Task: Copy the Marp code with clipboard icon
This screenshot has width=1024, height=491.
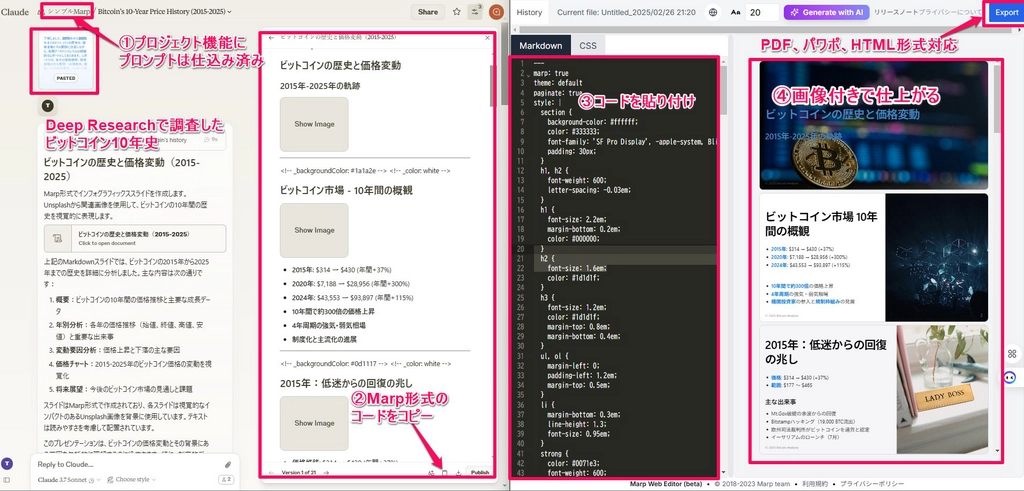Action: coord(445,473)
